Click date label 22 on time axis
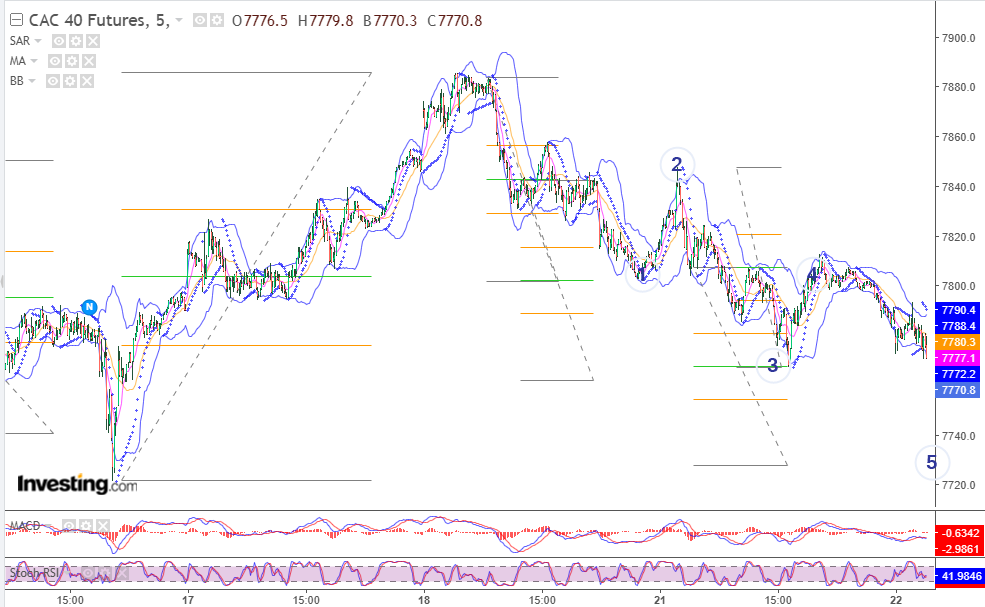The width and height of the screenshot is (985, 607). [x=896, y=600]
